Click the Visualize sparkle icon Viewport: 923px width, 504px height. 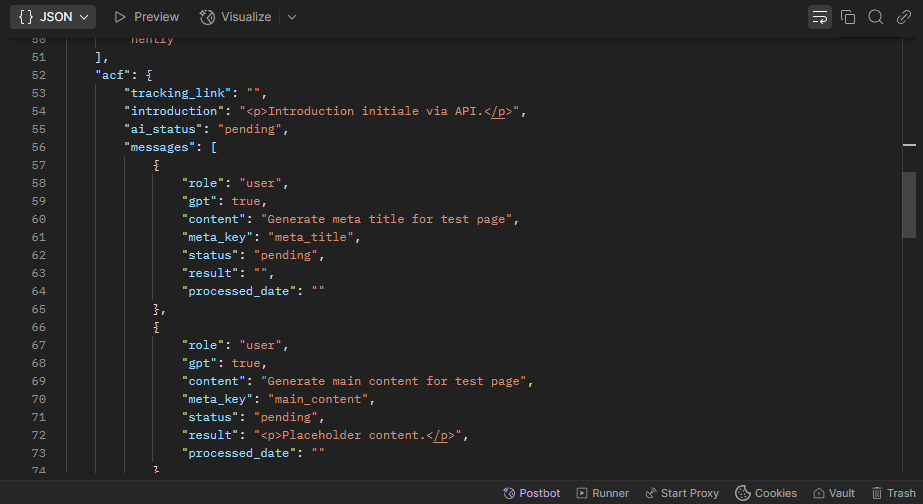point(207,17)
